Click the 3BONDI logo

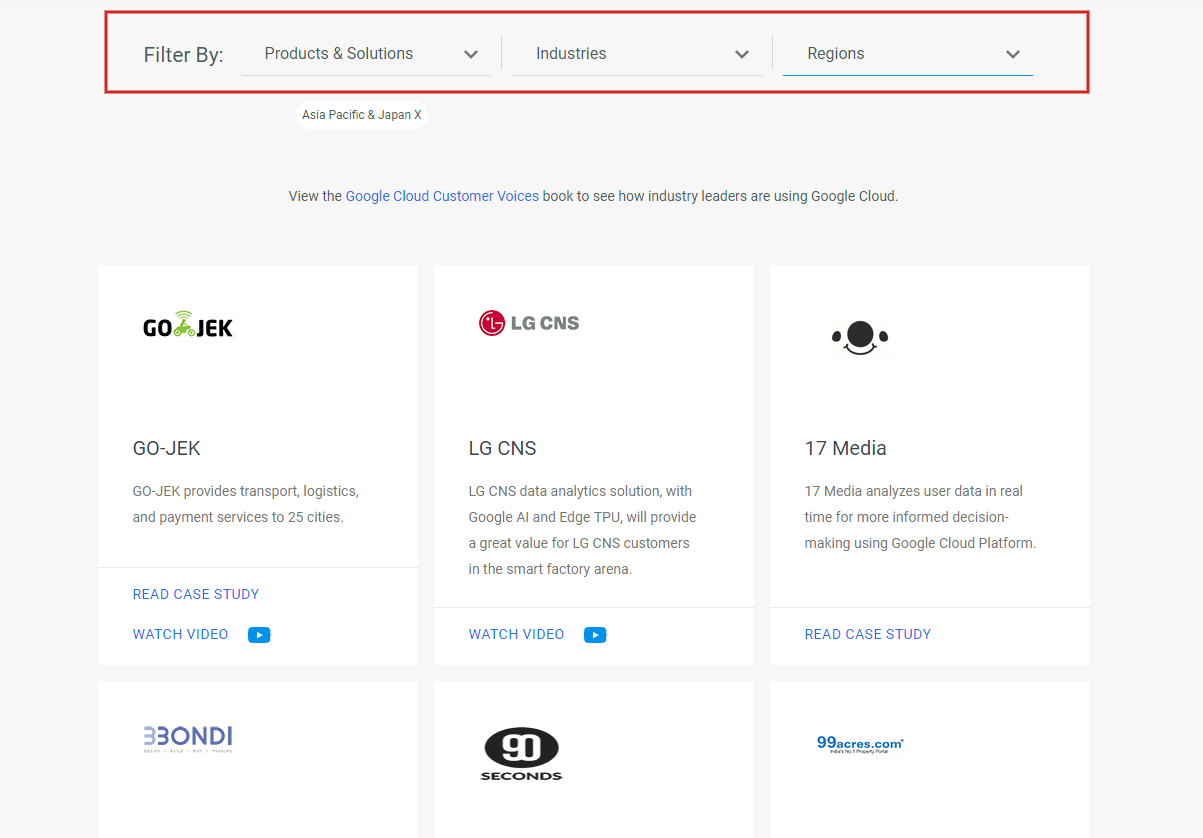click(x=188, y=739)
